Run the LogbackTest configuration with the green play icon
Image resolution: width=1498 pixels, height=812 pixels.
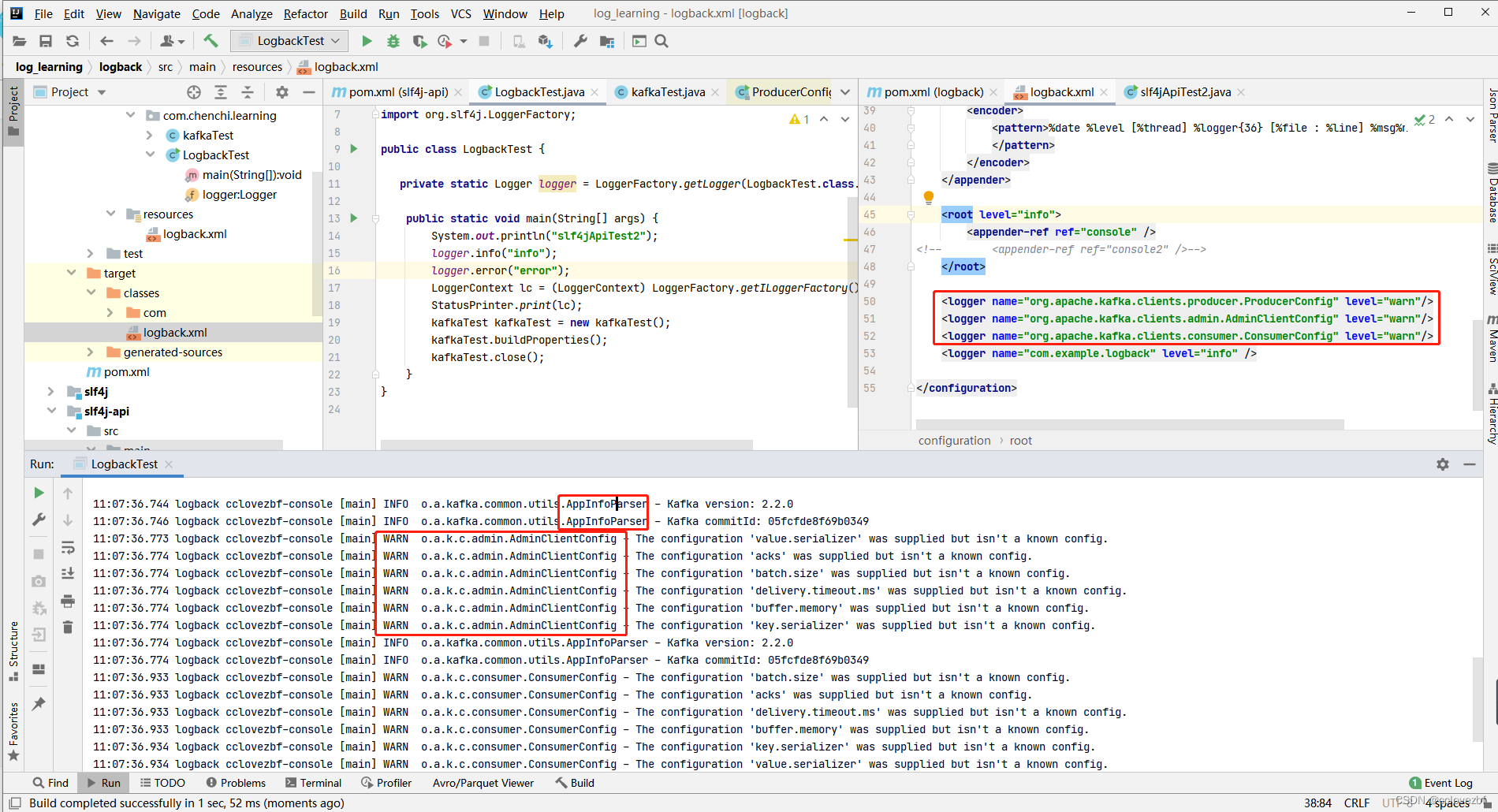[x=367, y=40]
